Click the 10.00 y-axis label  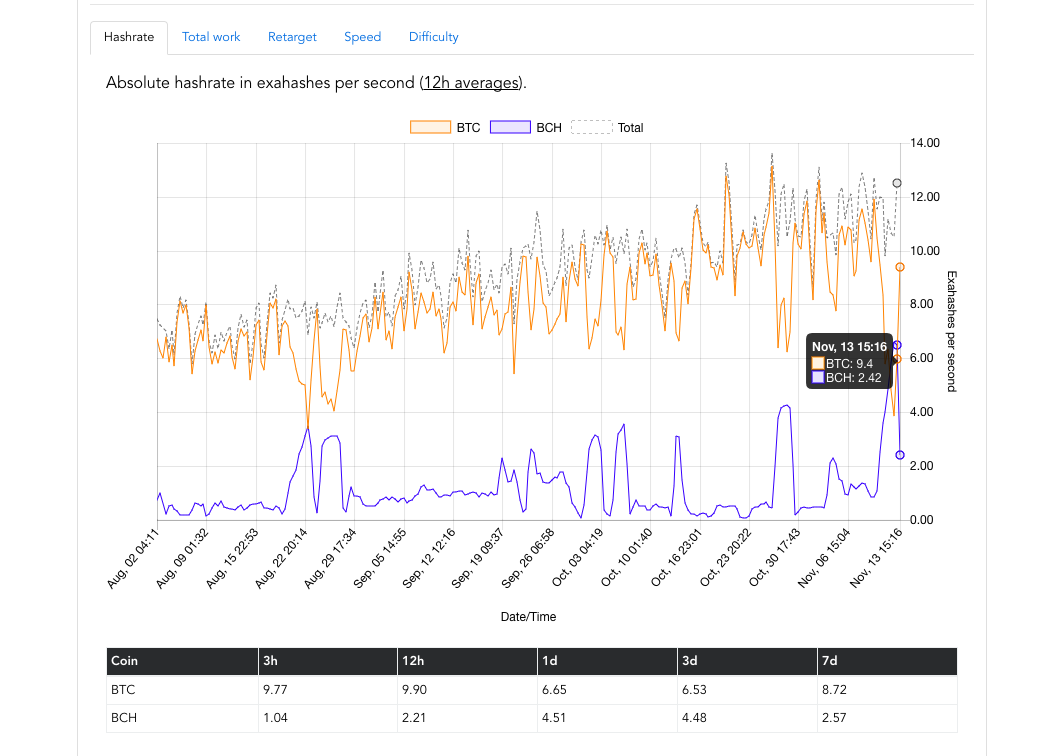[x=924, y=251]
